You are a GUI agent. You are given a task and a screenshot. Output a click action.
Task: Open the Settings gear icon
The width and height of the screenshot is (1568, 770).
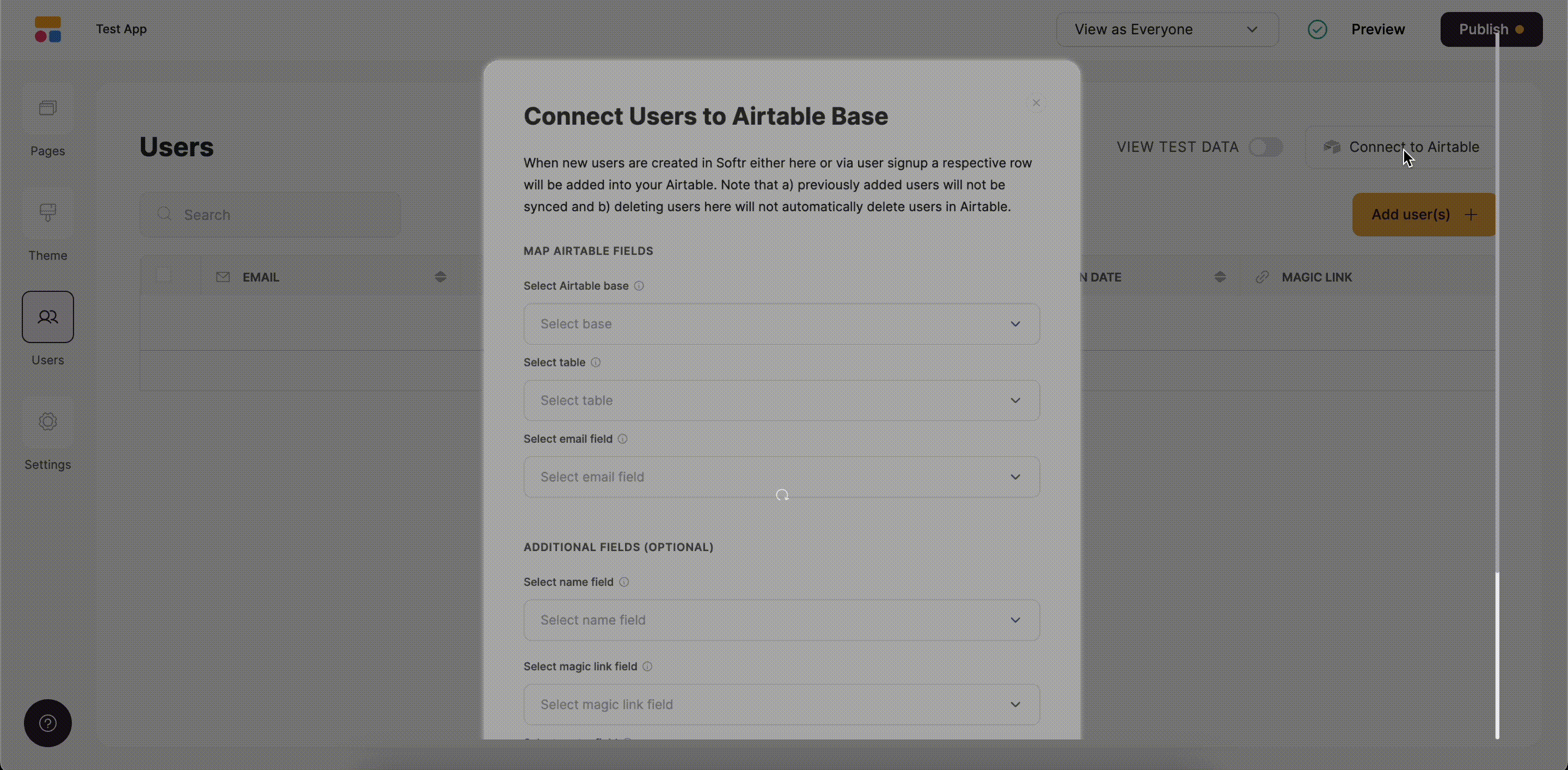click(x=47, y=421)
